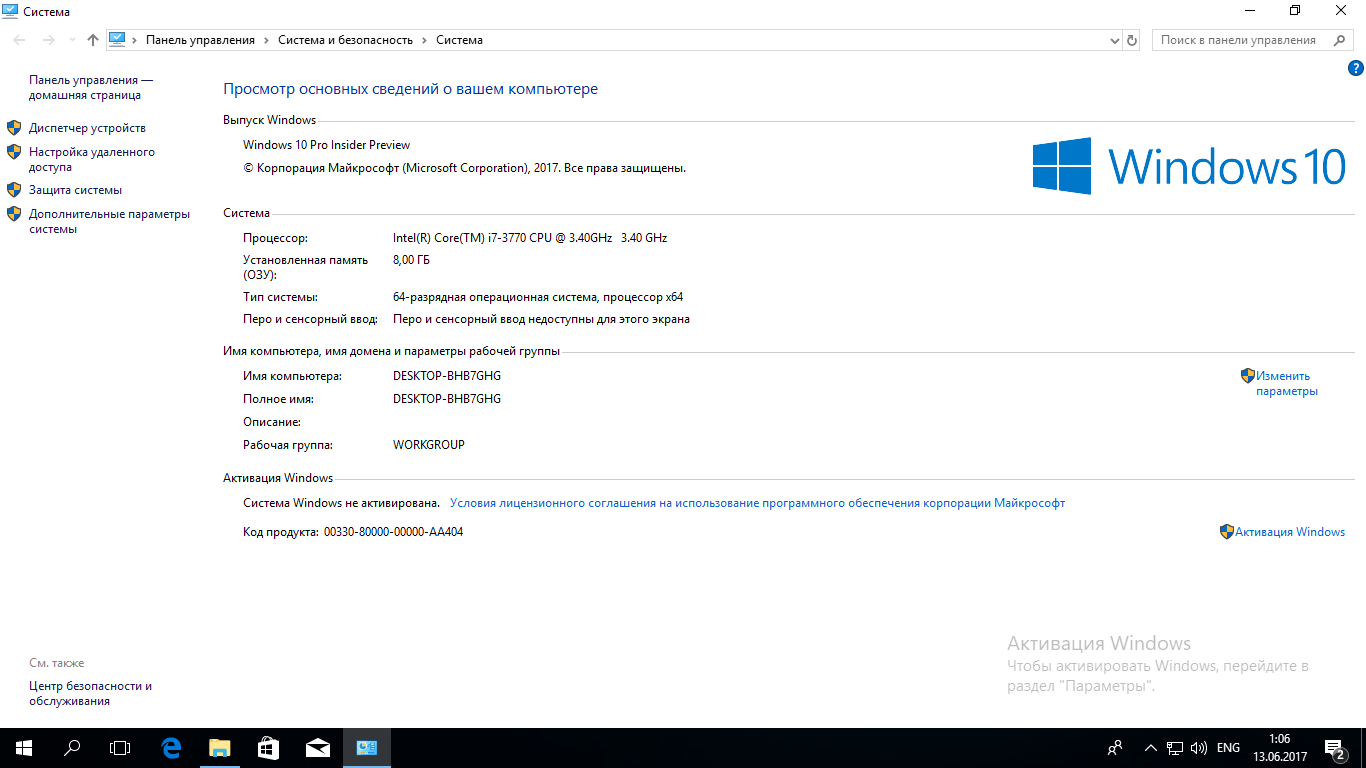This screenshot has height=768, width=1366.
Task: Click DESKTOP-BHB7GHG in the Имя компьютера row
Action: pos(447,376)
